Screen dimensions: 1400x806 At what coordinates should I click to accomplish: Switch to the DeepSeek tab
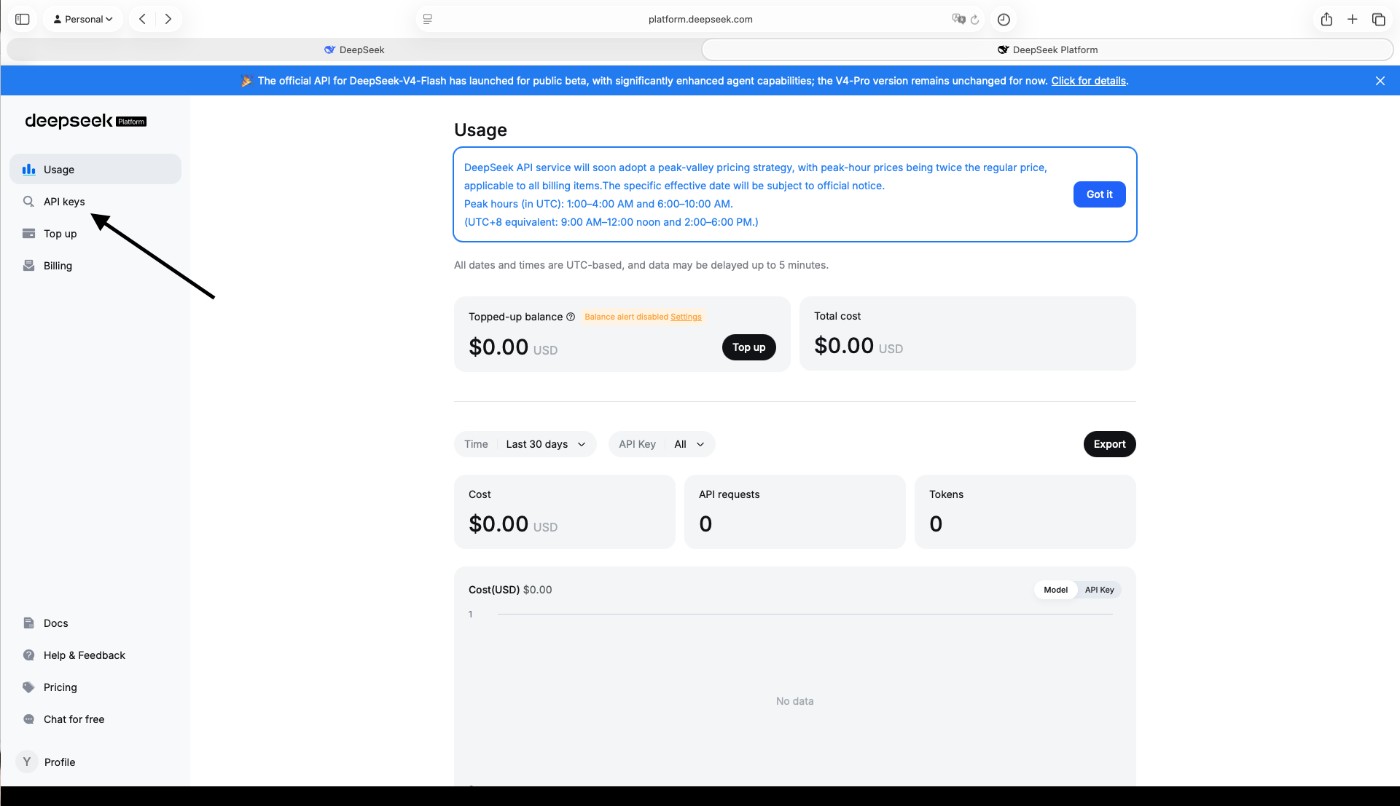[x=354, y=49]
